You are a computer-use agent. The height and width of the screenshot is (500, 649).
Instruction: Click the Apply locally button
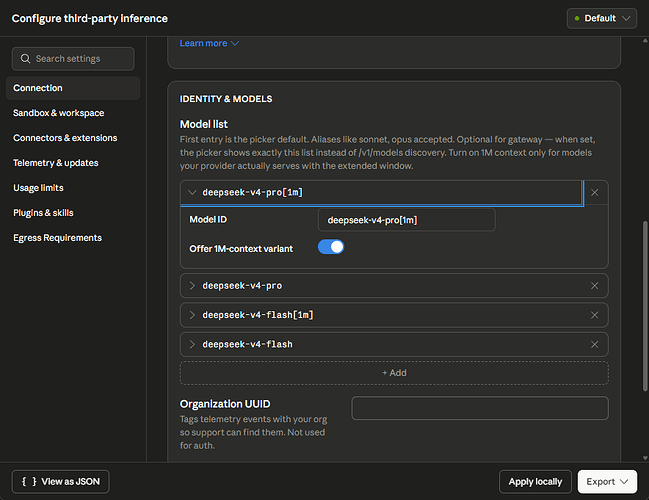[535, 481]
